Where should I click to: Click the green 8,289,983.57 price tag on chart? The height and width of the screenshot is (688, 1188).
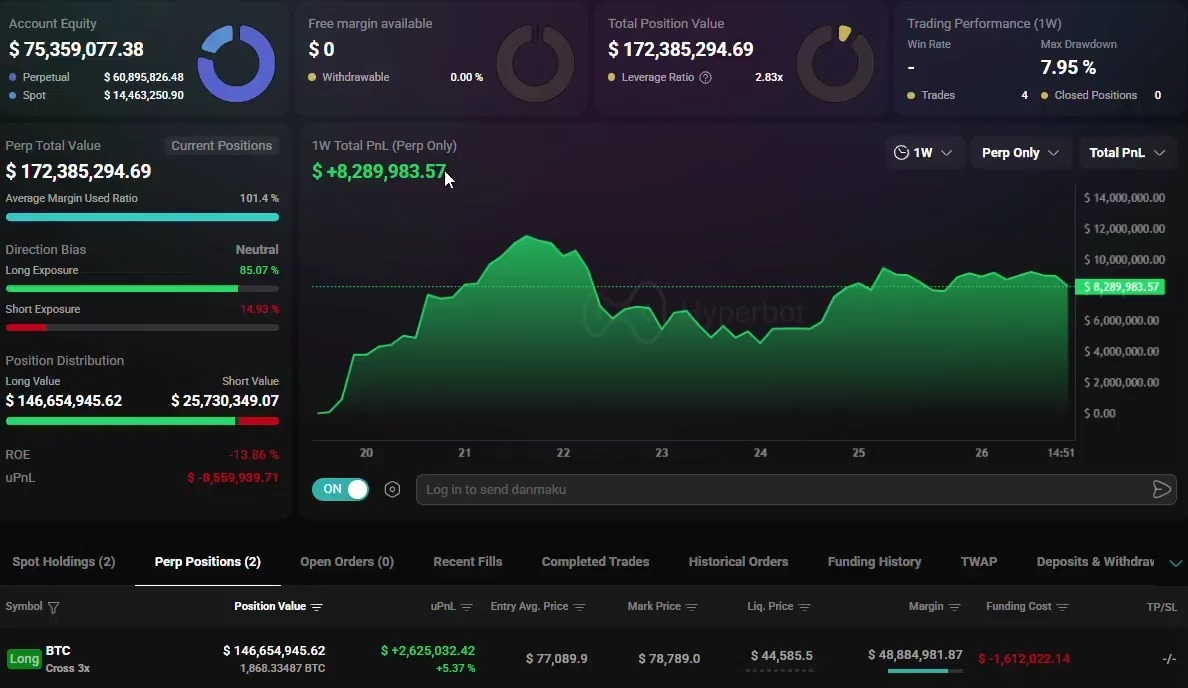[x=1121, y=287]
